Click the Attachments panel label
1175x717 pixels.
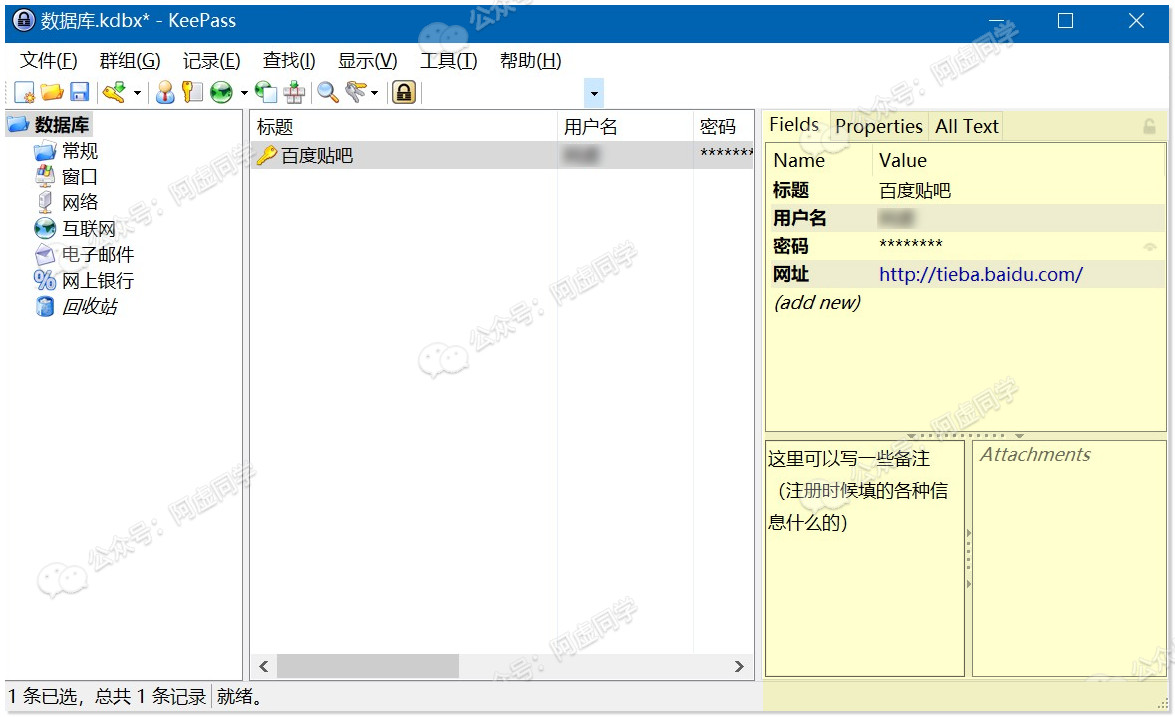(x=1035, y=454)
